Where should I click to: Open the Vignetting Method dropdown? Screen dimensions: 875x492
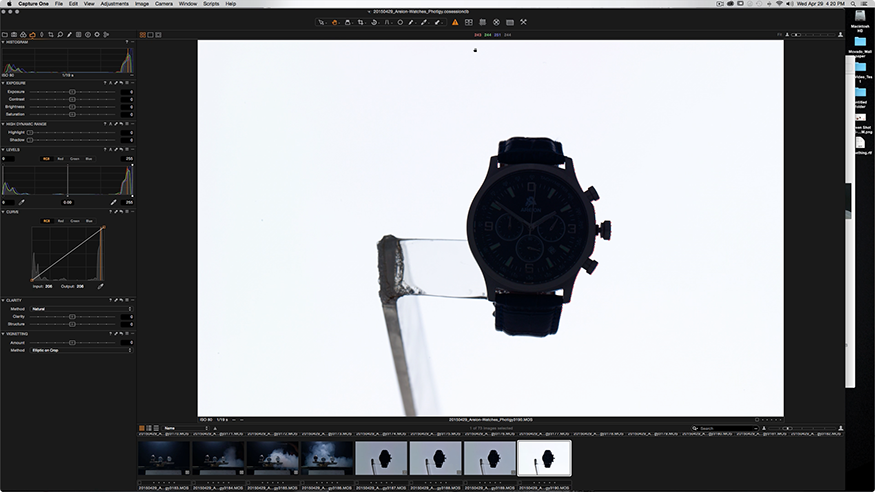pos(81,350)
